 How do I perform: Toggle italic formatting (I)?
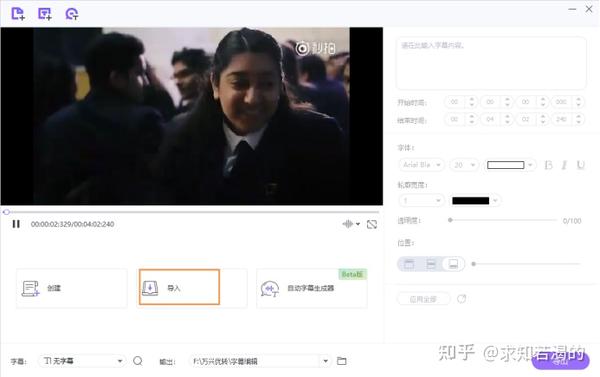(564, 165)
